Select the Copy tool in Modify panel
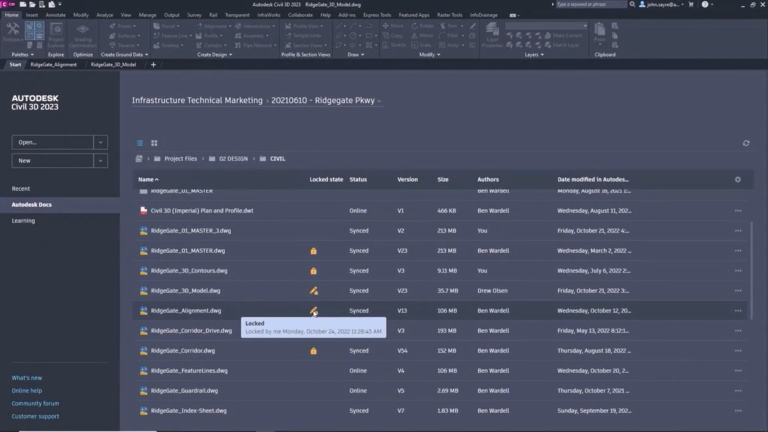The image size is (768, 432). (x=393, y=36)
